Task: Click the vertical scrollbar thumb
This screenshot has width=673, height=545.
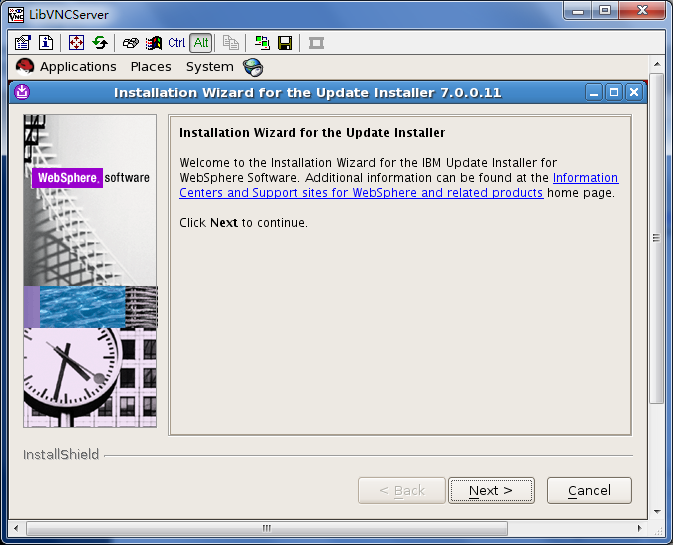Action: [656, 238]
